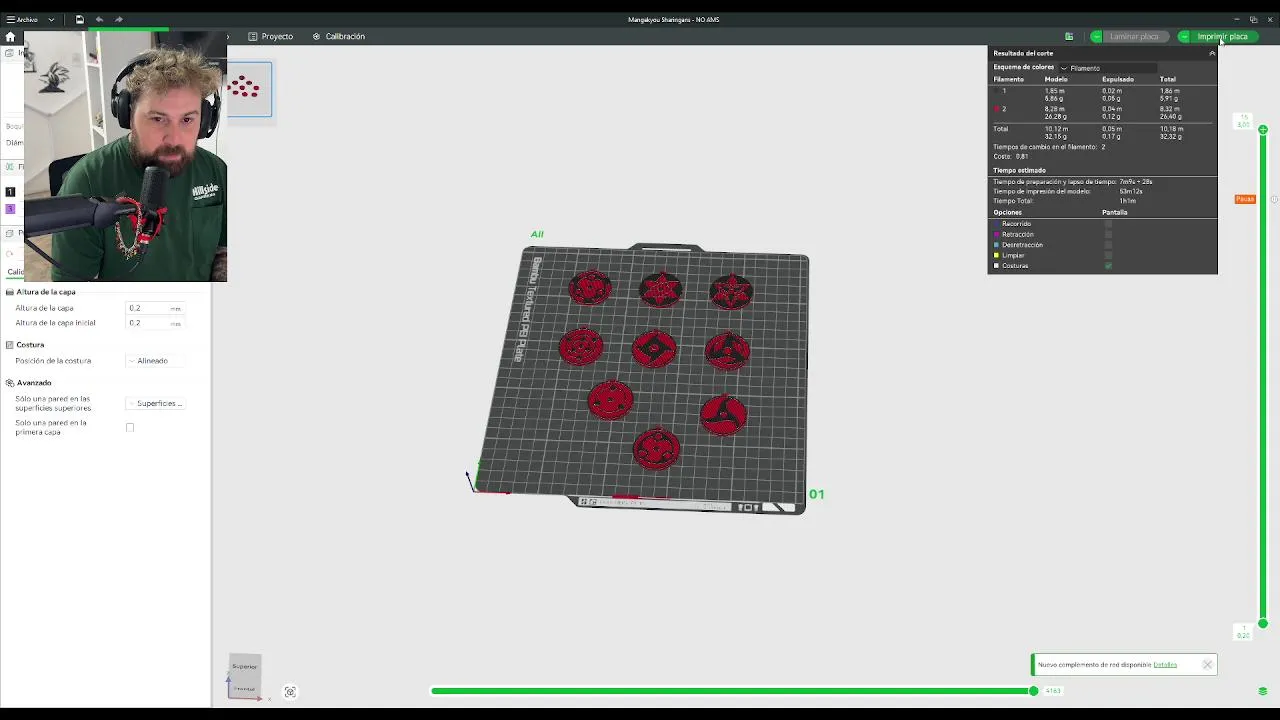Expand the arrow next to Archivo
The width and height of the screenshot is (1280, 720).
click(51, 19)
